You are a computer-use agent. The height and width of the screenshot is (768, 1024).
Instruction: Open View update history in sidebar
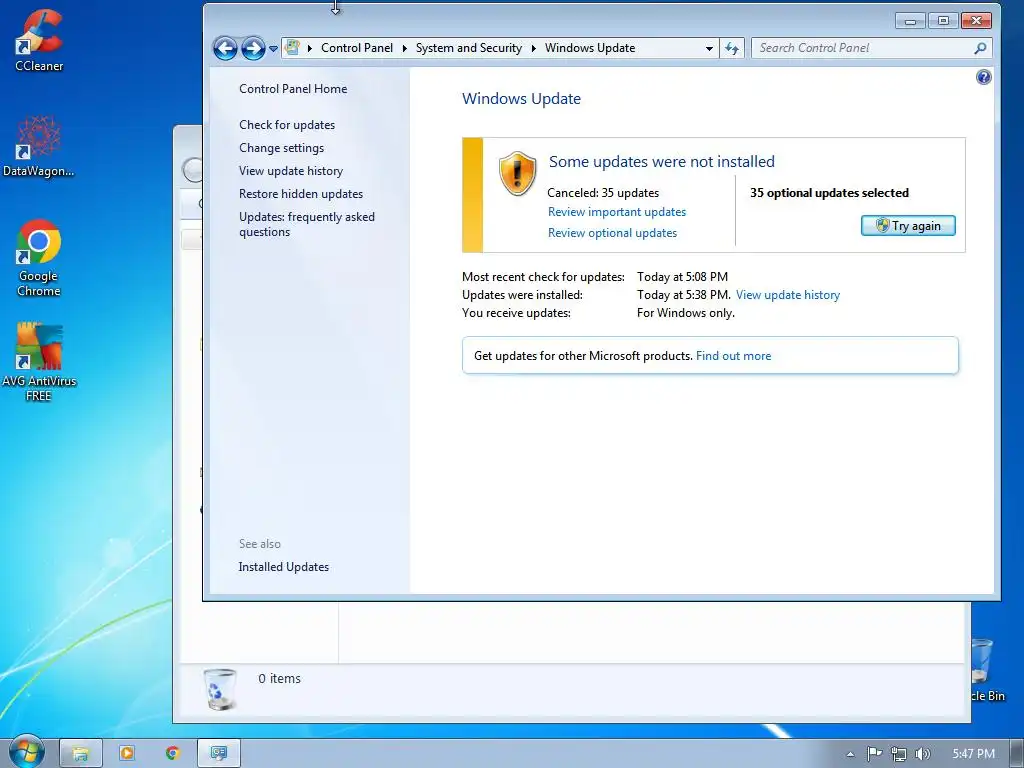point(291,170)
